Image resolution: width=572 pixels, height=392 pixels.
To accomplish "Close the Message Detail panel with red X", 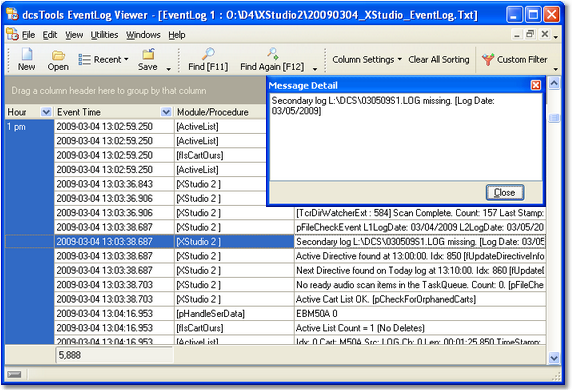I will tap(536, 85).
